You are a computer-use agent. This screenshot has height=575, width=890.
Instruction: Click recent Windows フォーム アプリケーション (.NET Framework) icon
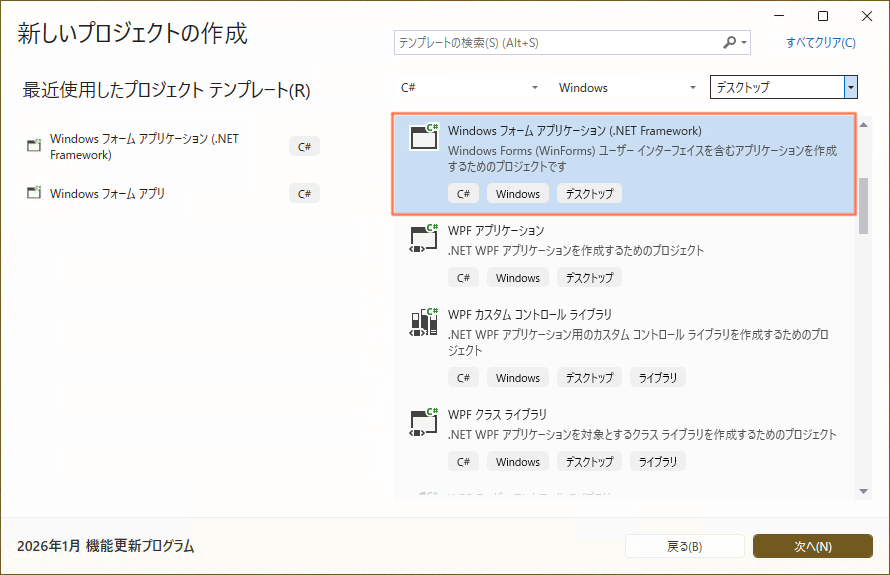(x=34, y=145)
